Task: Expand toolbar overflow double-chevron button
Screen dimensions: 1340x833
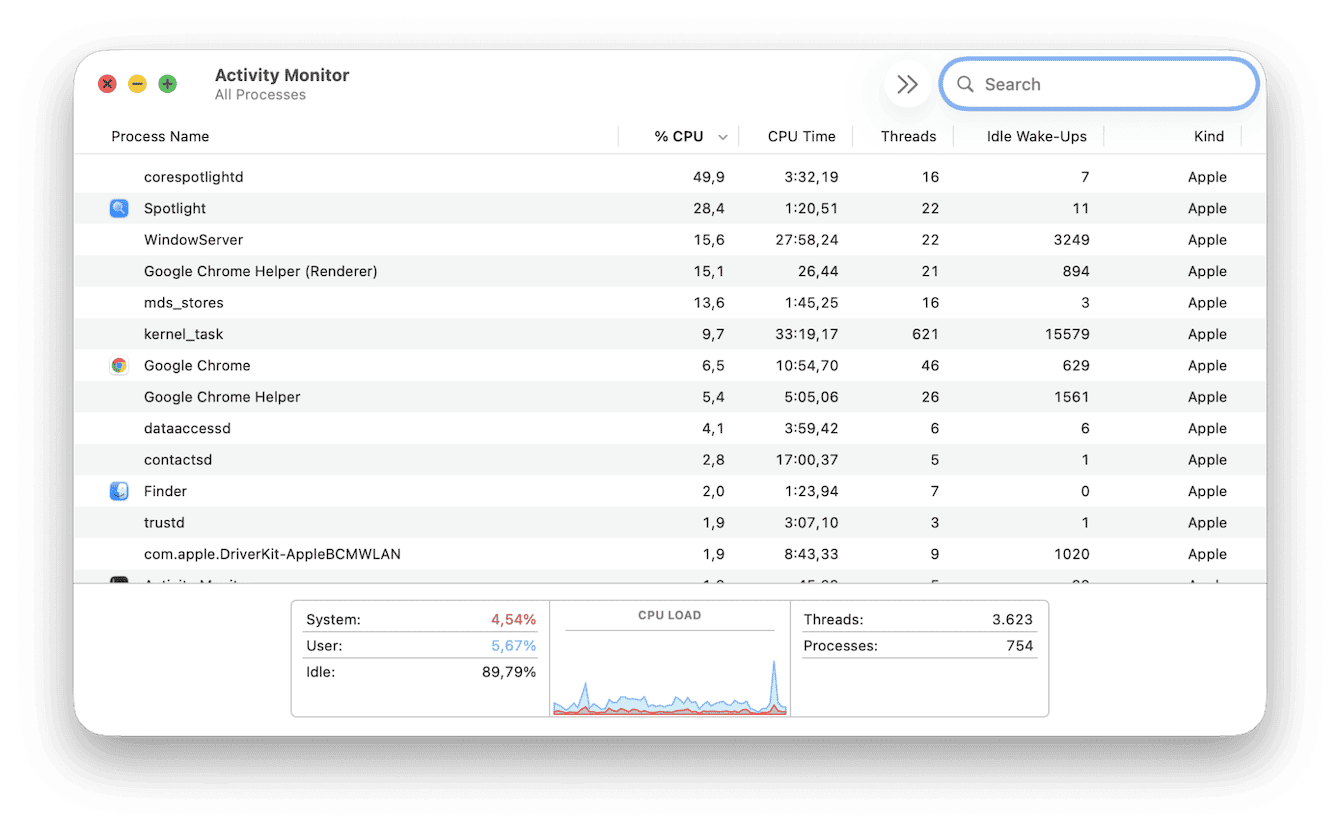Action: 908,84
